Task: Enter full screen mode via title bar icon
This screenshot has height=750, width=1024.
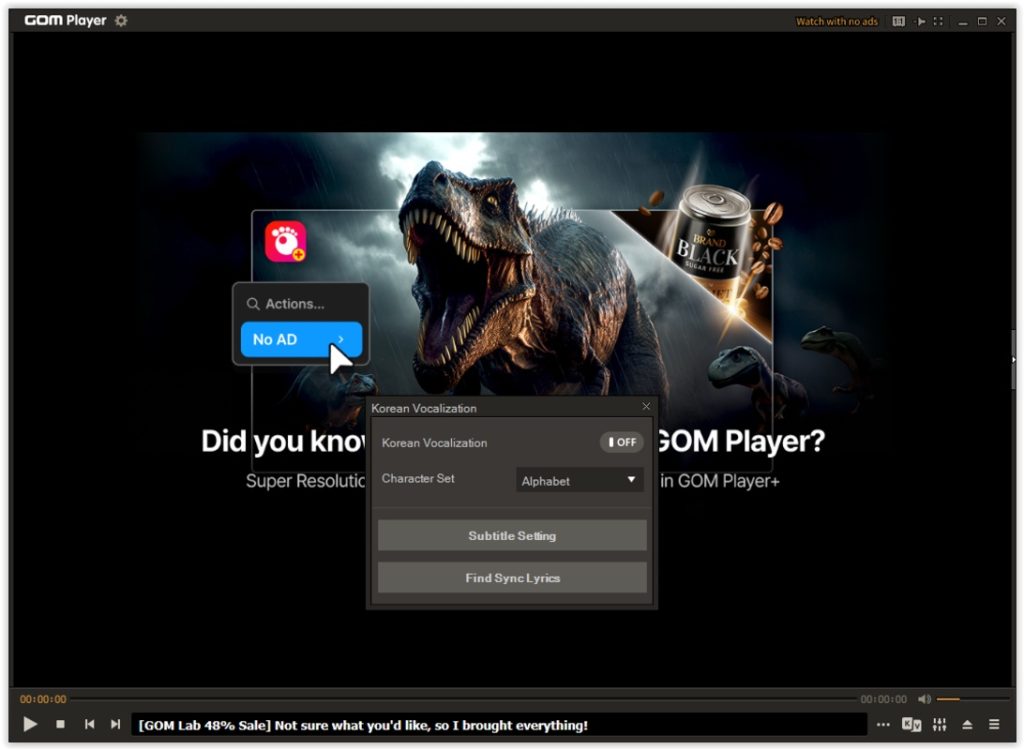Action: pos(938,22)
